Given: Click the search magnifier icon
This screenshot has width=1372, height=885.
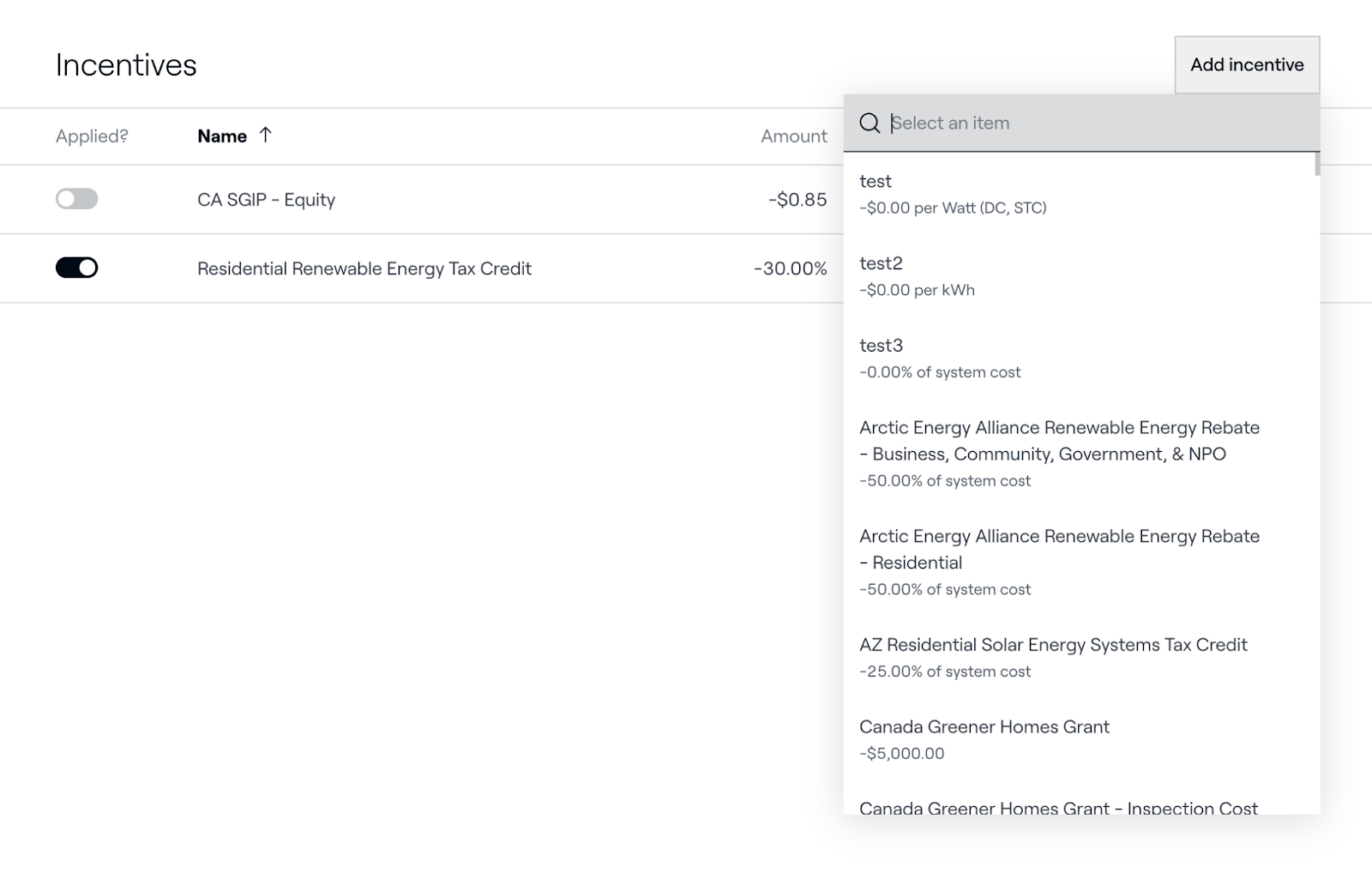Looking at the screenshot, I should [870, 123].
